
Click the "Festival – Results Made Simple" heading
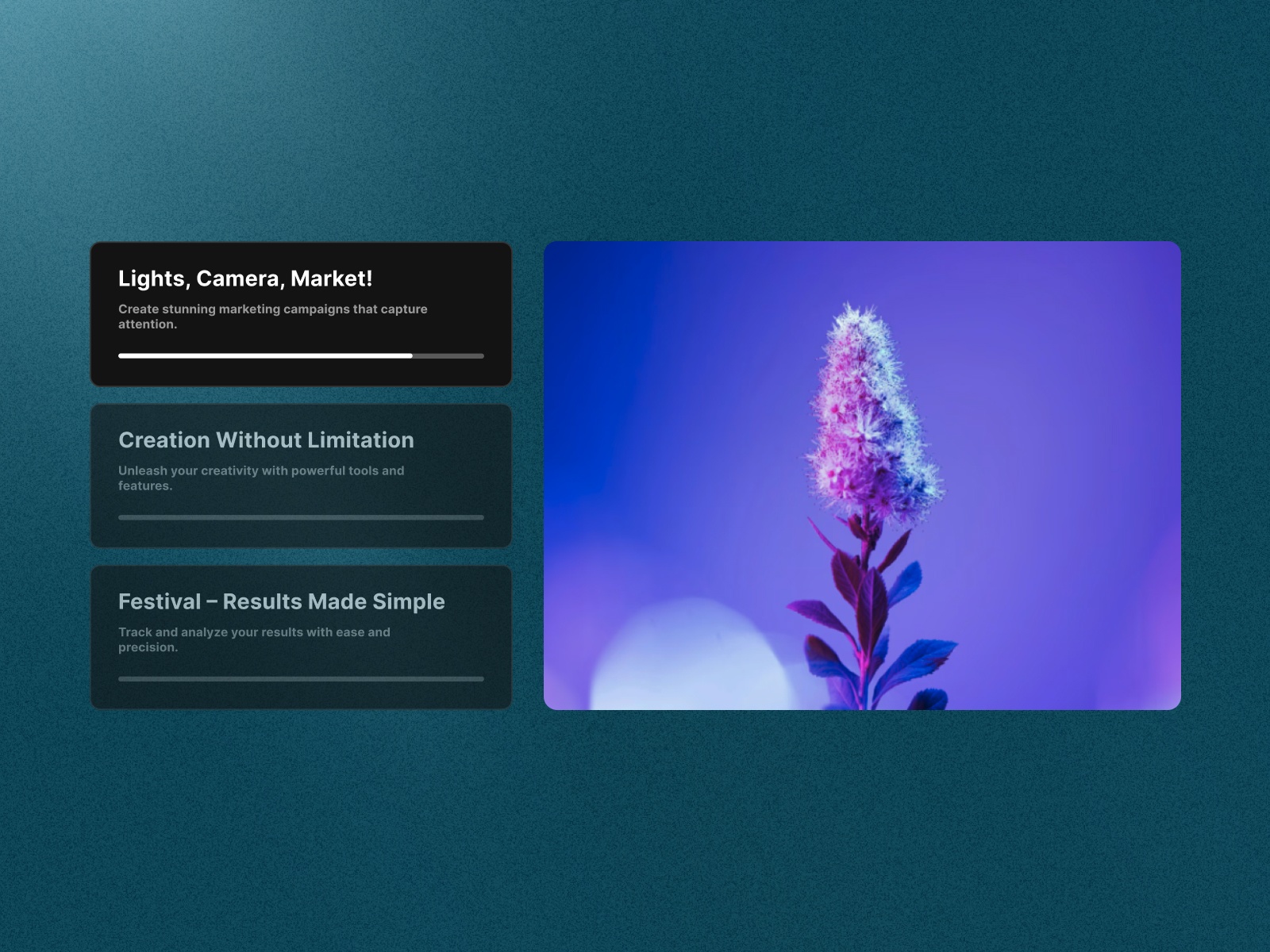[x=282, y=601]
